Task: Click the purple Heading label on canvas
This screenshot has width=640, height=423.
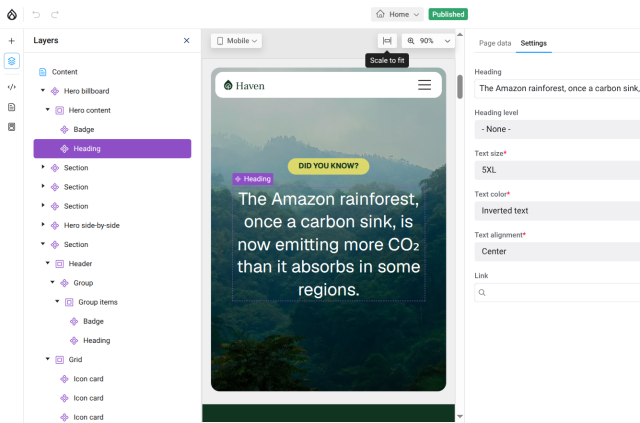Action: point(253,179)
